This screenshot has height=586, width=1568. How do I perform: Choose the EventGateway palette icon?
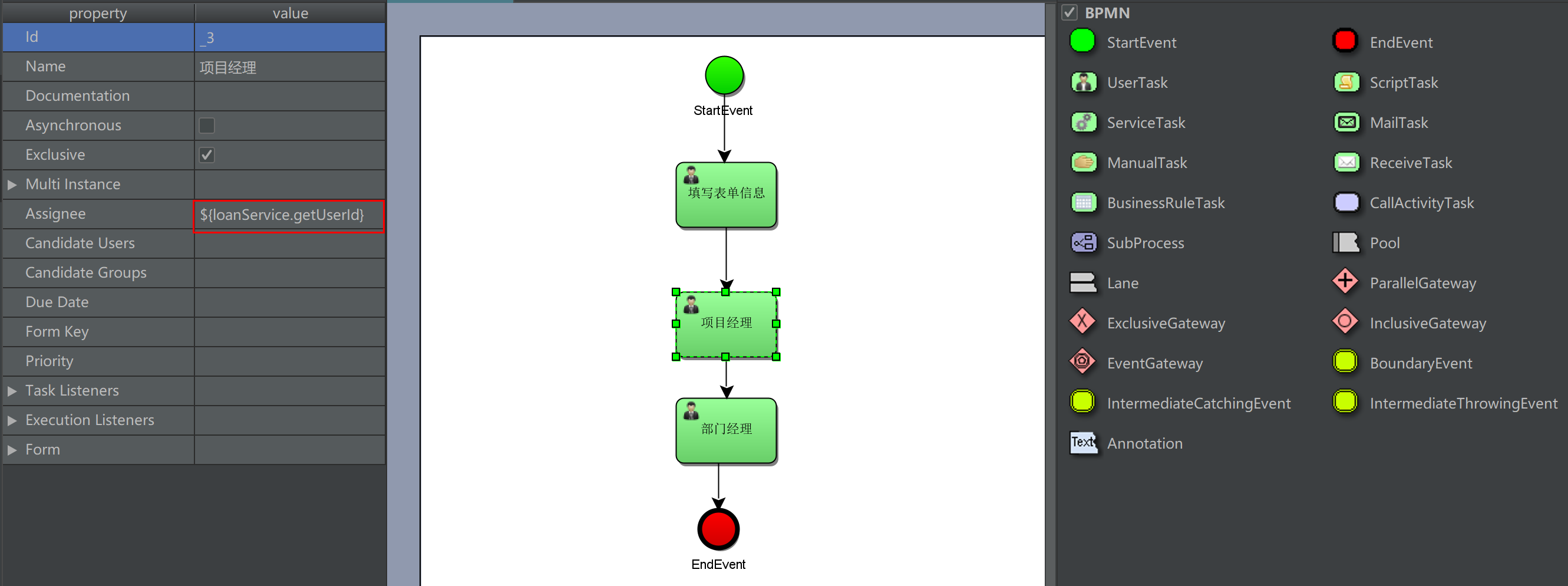tap(1082, 363)
